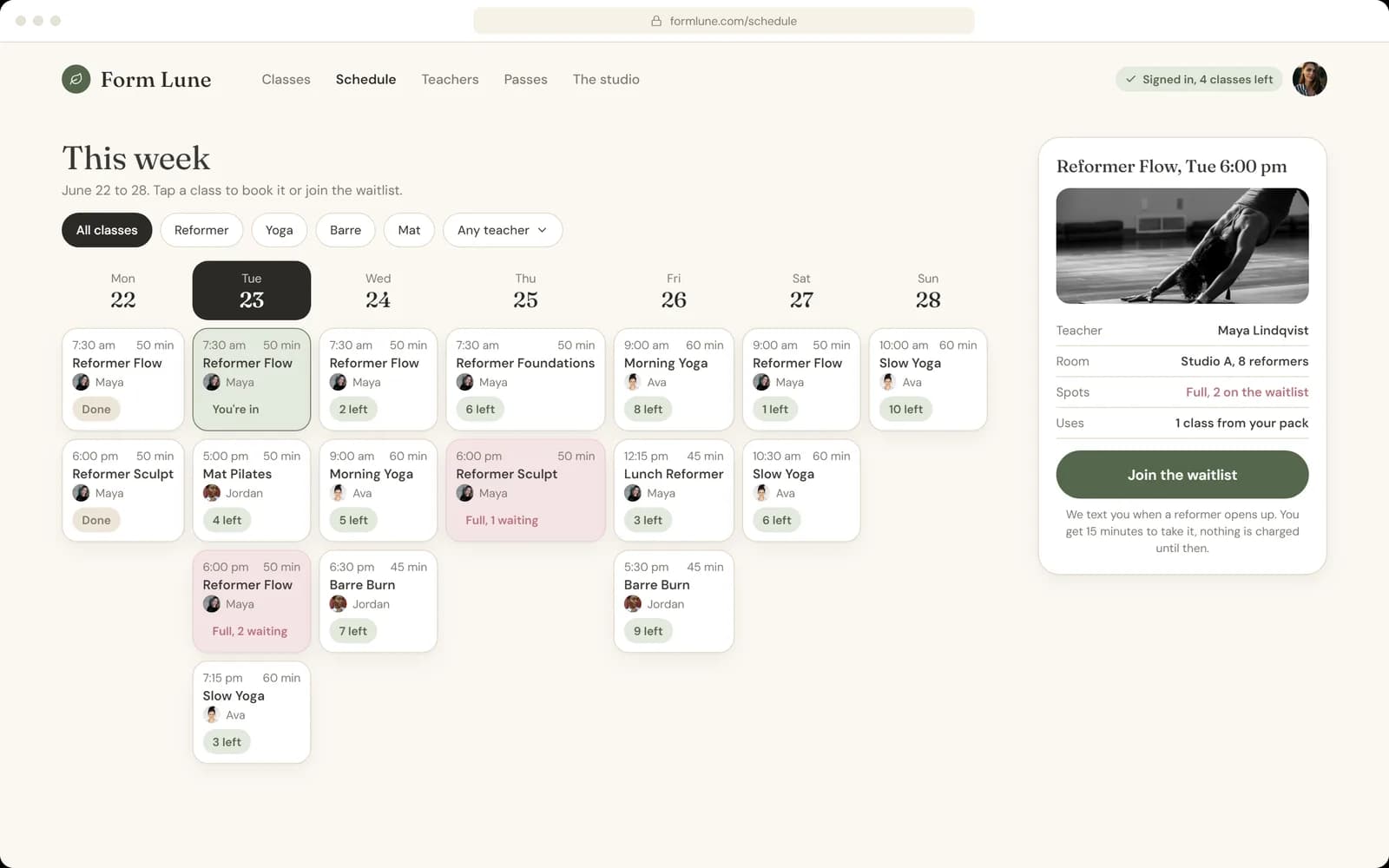
Task: Click the 1 class from your pack text
Action: point(1241,423)
